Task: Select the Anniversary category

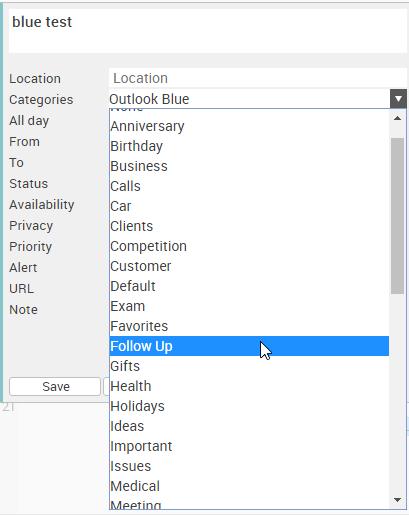Action: (x=249, y=126)
